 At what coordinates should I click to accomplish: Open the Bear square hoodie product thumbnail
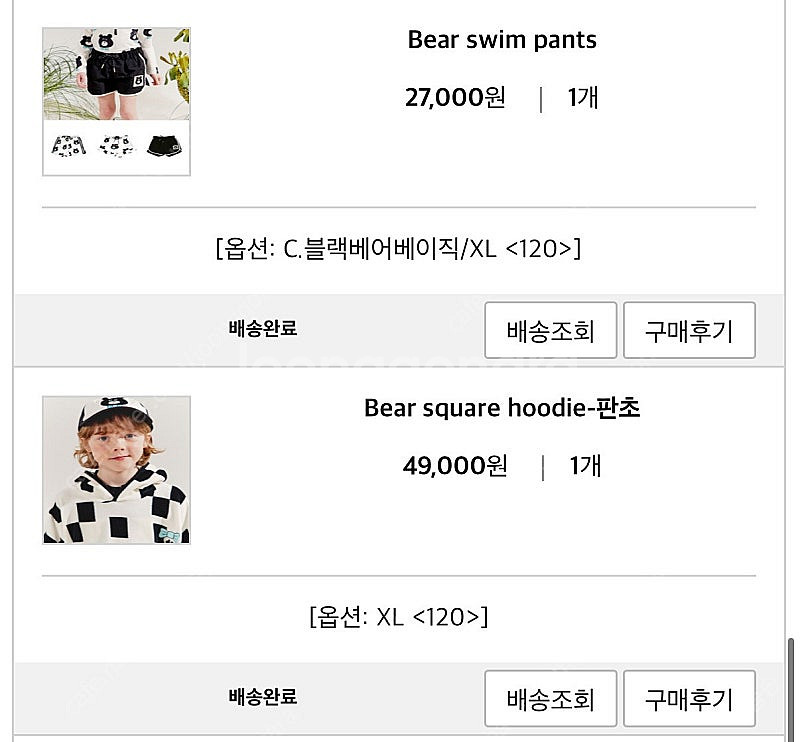click(x=116, y=470)
